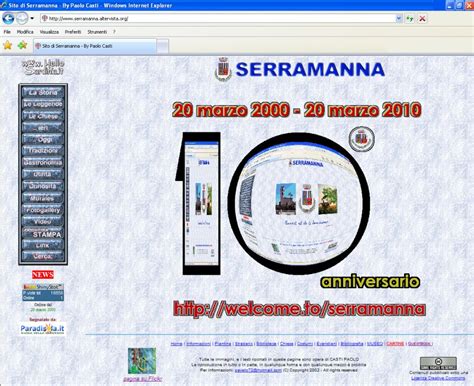
Task: Click the fisheye site screenshot inside the zero
Action: 299,203
